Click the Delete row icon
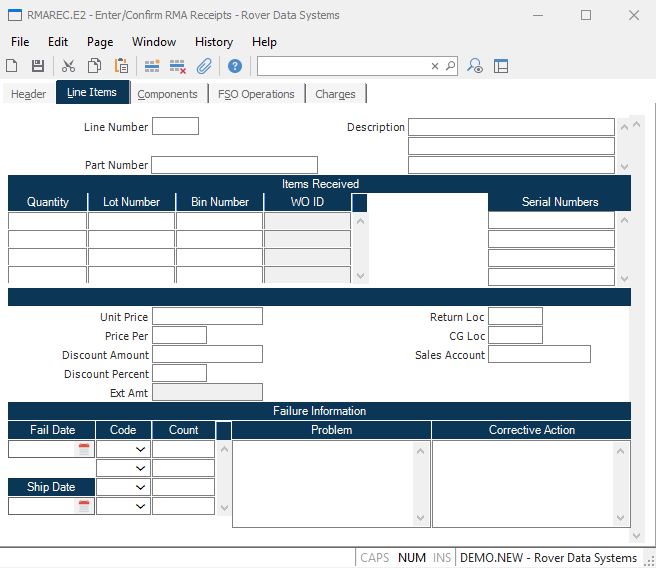 click(x=178, y=66)
